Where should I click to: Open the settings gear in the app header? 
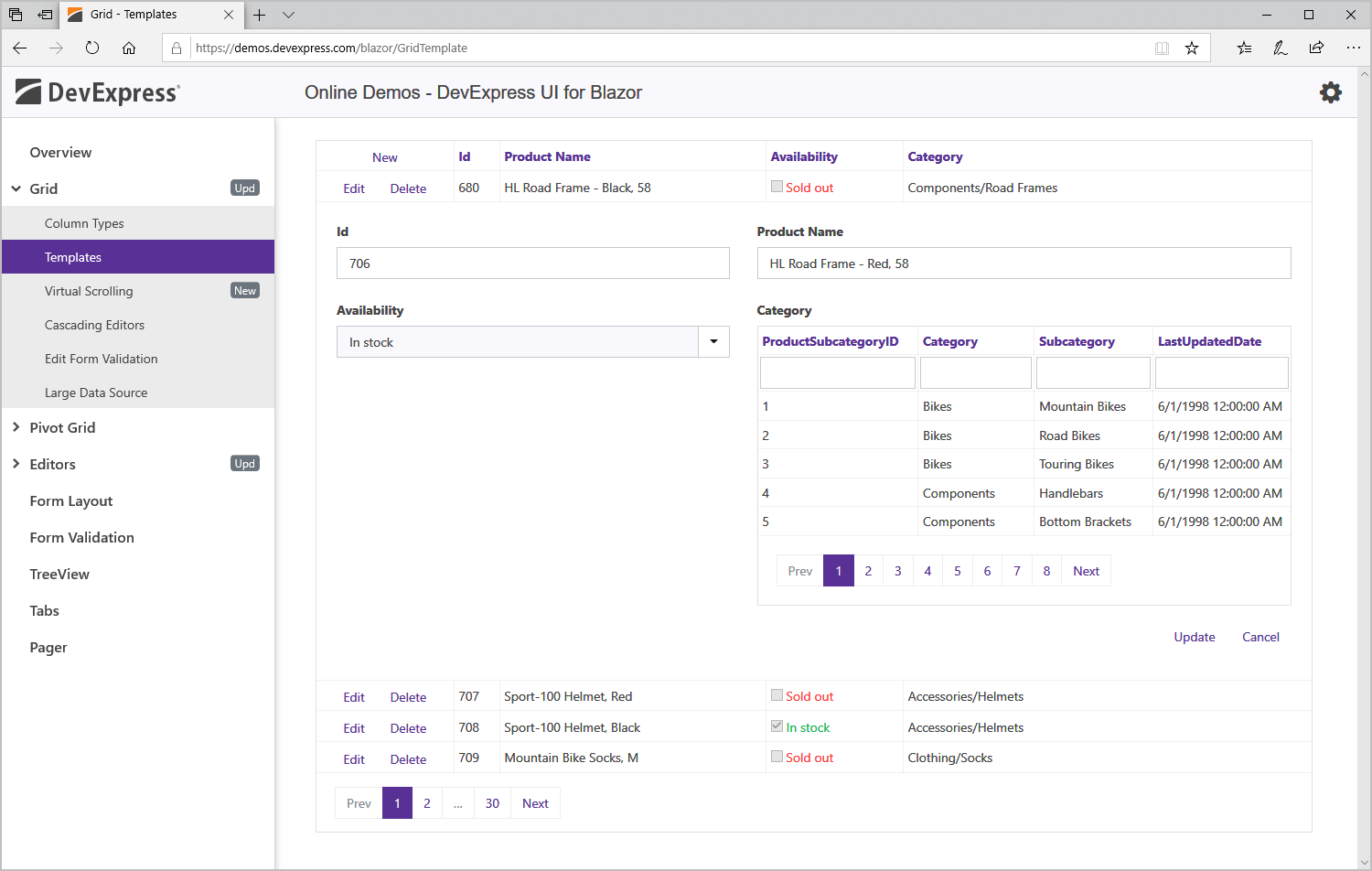(x=1331, y=91)
